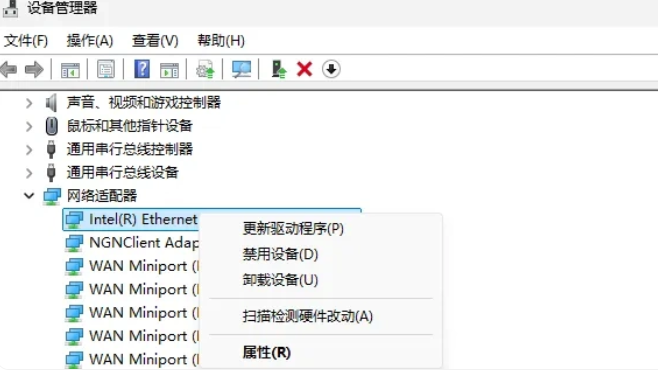Viewport: 658px width, 381px height.
Task: Click Update driver icon with gear
Action: tap(205, 69)
